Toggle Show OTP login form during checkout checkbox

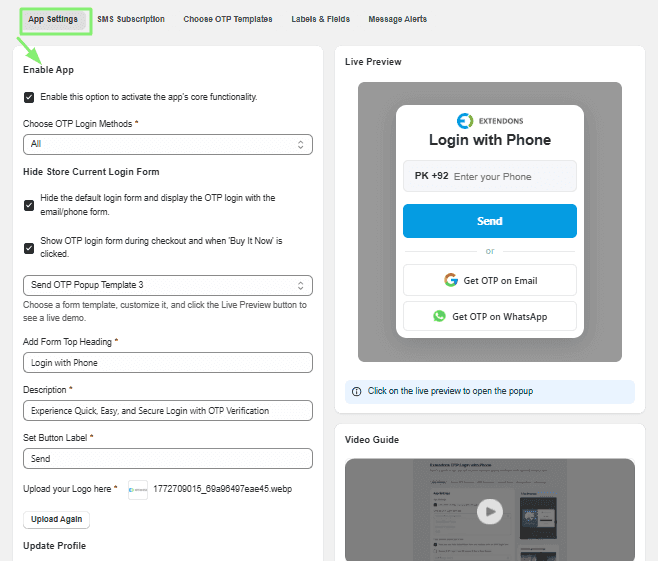point(29,248)
